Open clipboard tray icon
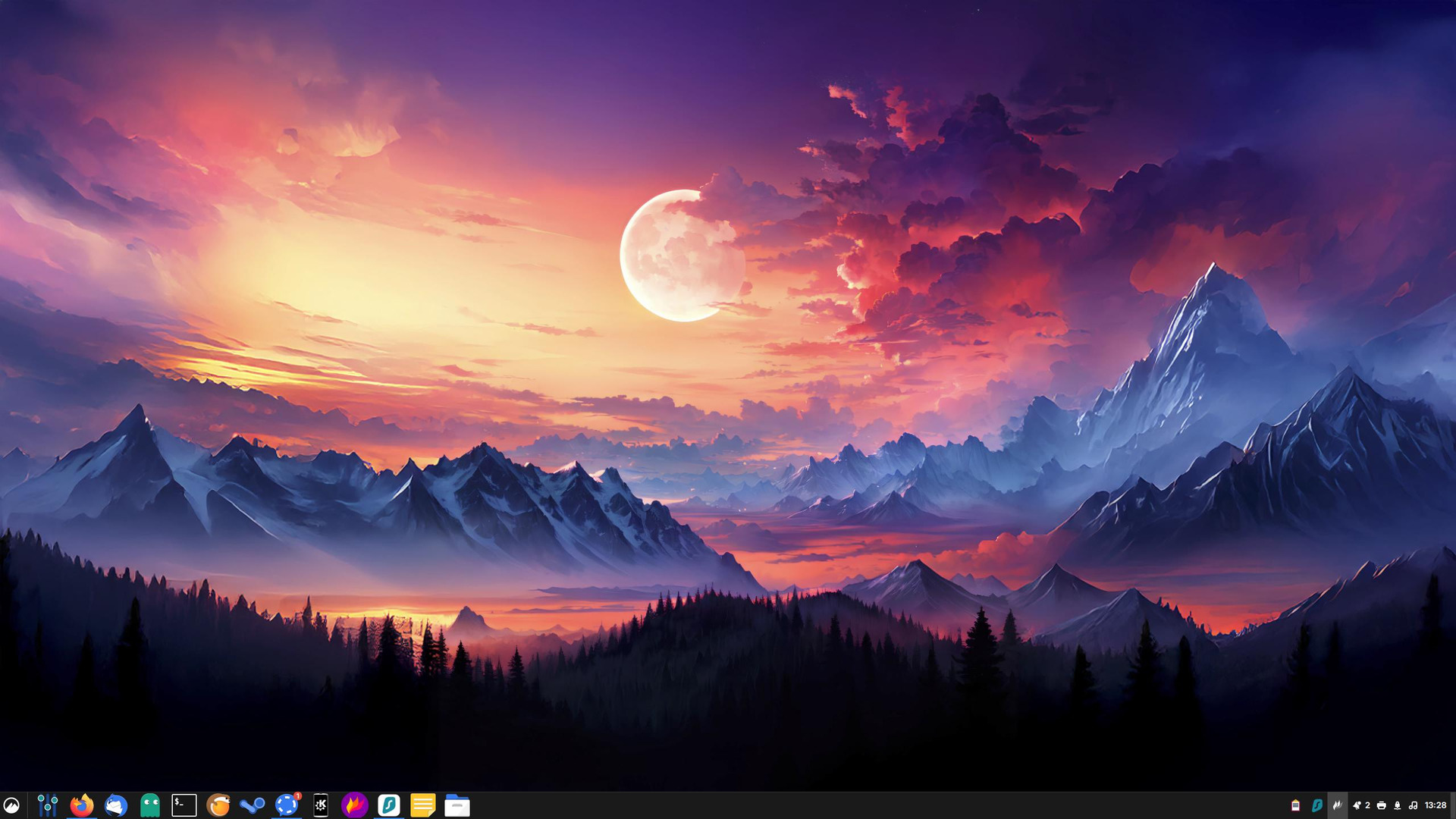This screenshot has width=1456, height=819. [1295, 805]
